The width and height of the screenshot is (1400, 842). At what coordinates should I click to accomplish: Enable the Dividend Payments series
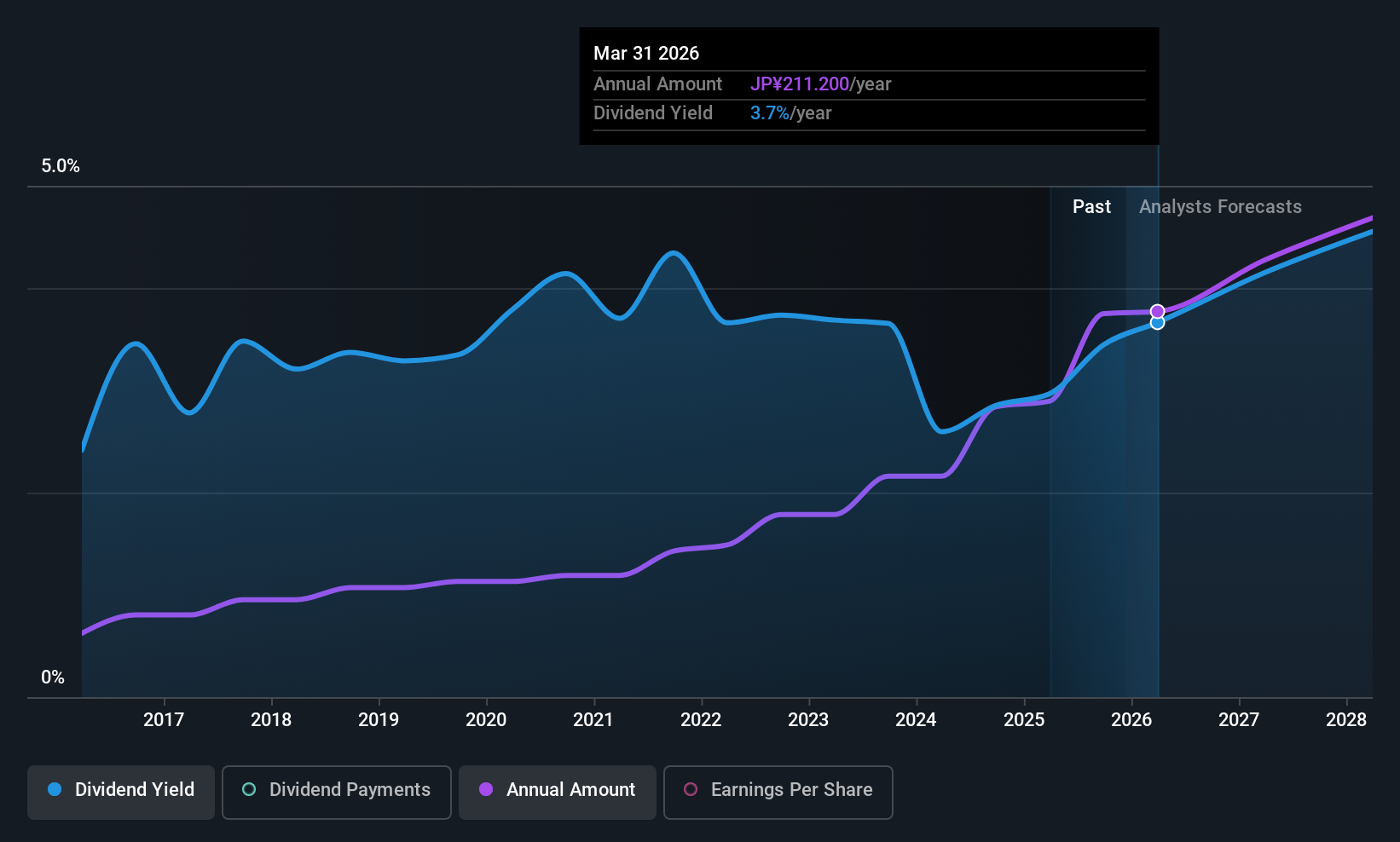pos(336,791)
